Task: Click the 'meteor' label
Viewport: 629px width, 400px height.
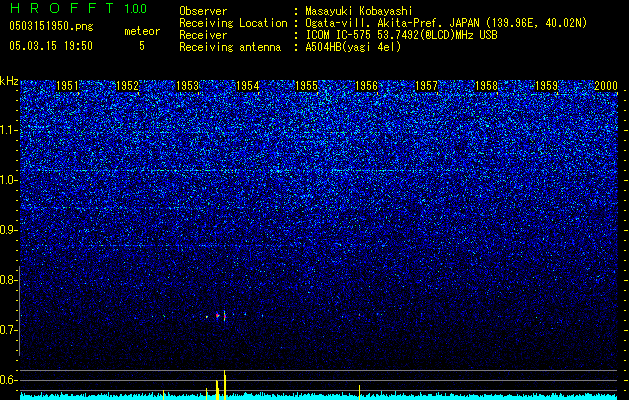Action: [x=142, y=31]
